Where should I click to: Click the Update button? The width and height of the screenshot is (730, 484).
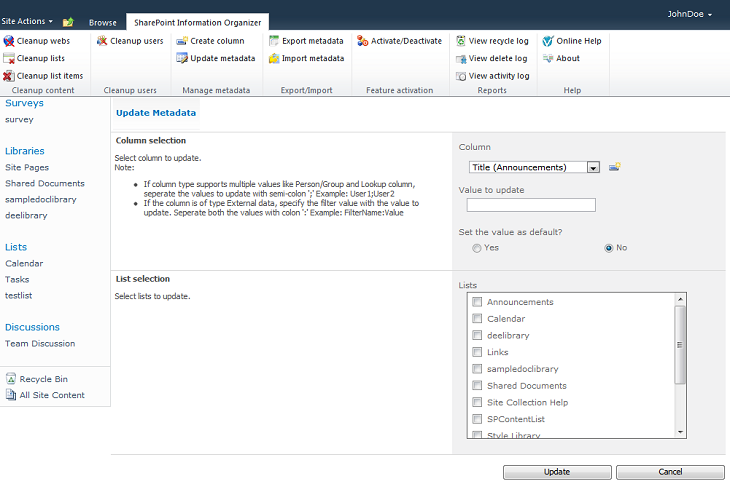[557, 472]
